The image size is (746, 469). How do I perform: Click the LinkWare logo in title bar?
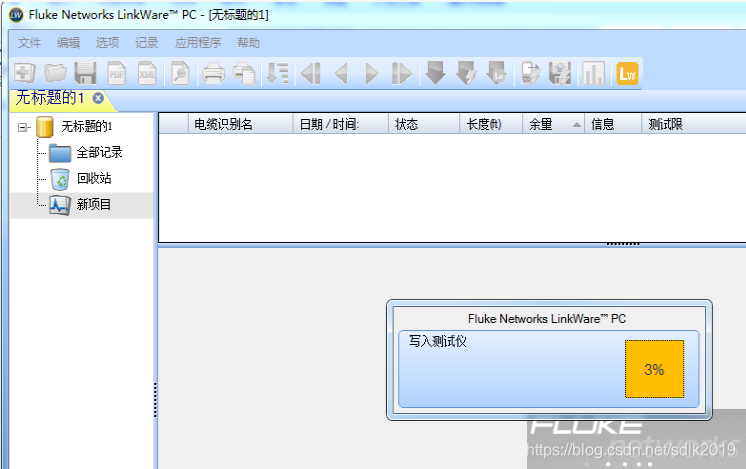coord(16,15)
